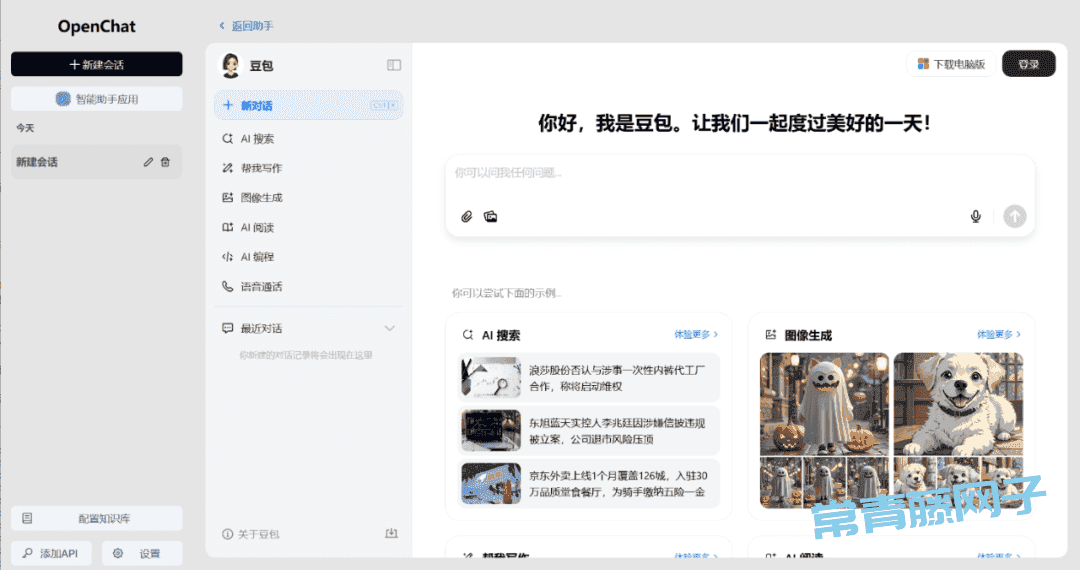Viewport: 1080px width, 570px height.
Task: Click the download icon beside 关于豆包
Action: pos(391,534)
